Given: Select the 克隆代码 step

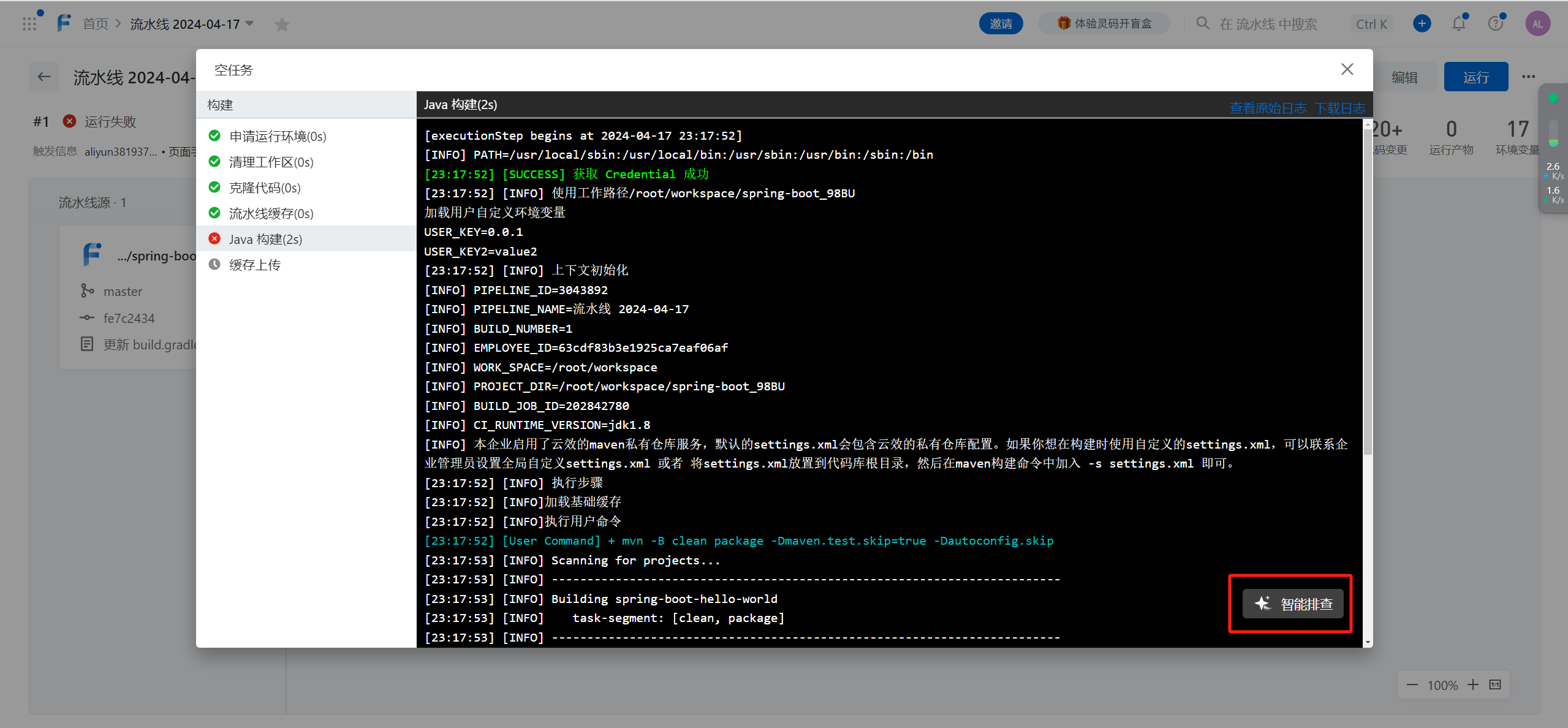Looking at the screenshot, I should click(x=264, y=188).
